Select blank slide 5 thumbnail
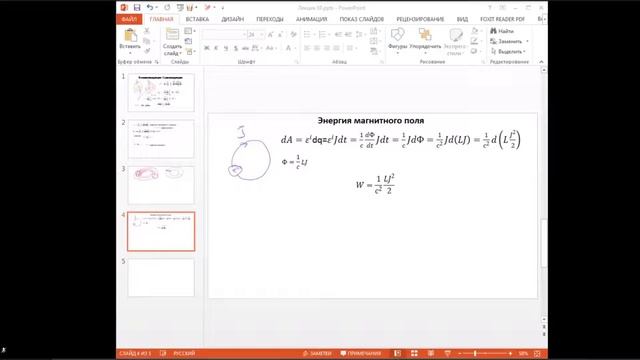 pyautogui.click(x=161, y=278)
